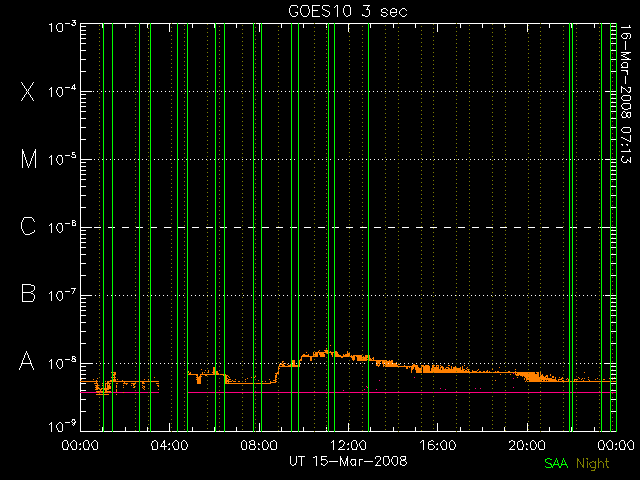The image size is (640, 480).
Task: Click the 08:00 time axis label
Action: tap(259, 445)
